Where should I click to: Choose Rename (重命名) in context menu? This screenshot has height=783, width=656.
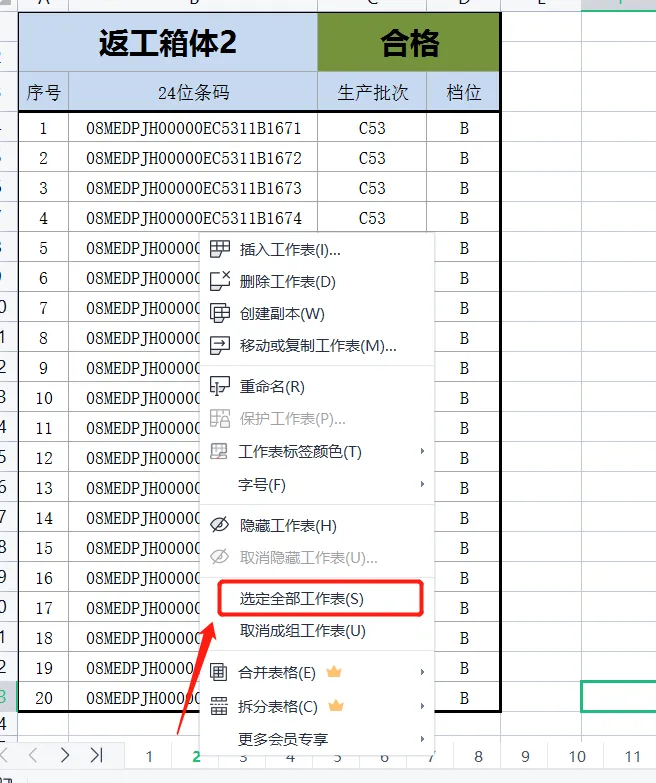pyautogui.click(x=317, y=387)
